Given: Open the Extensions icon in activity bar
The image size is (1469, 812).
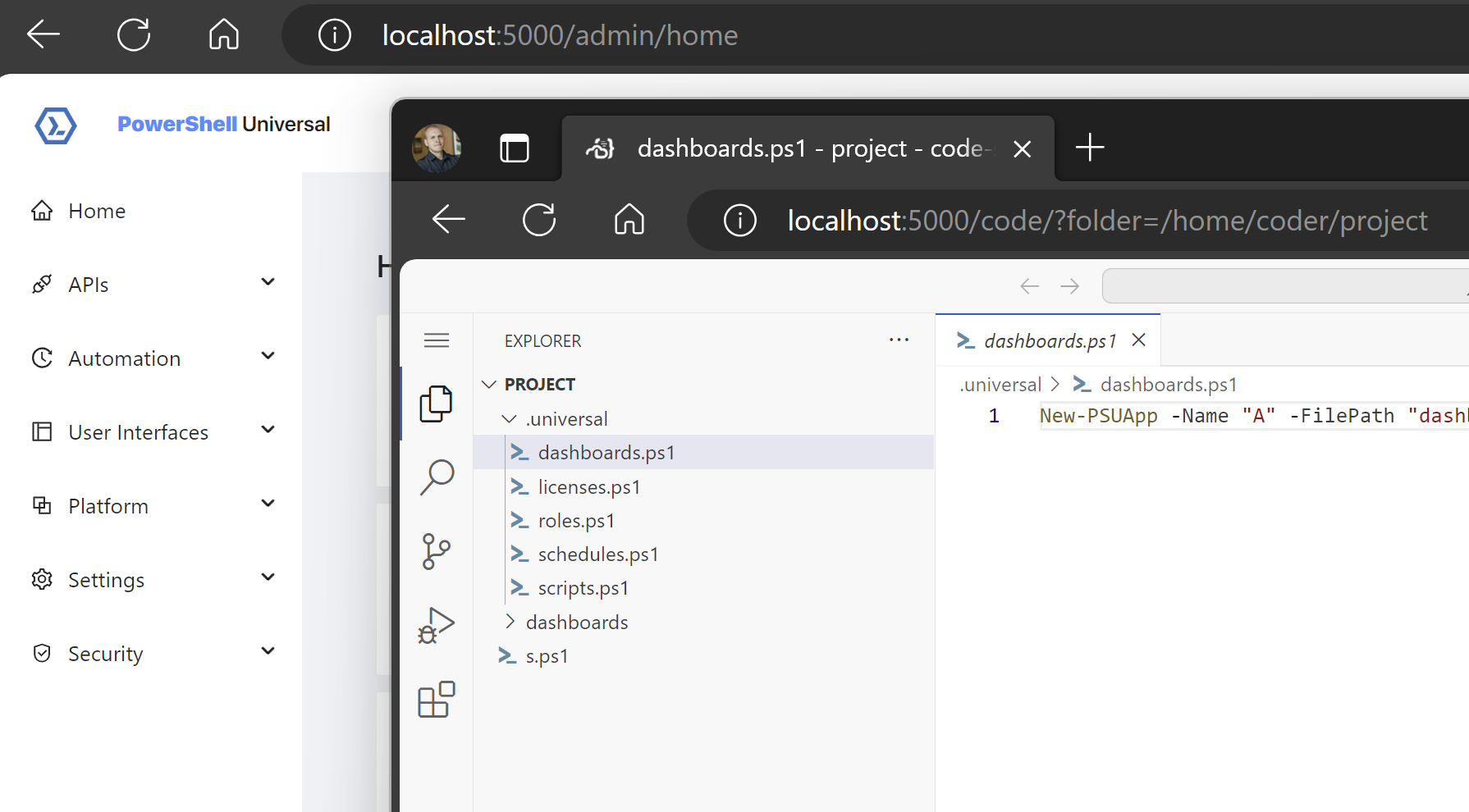Looking at the screenshot, I should pyautogui.click(x=436, y=700).
